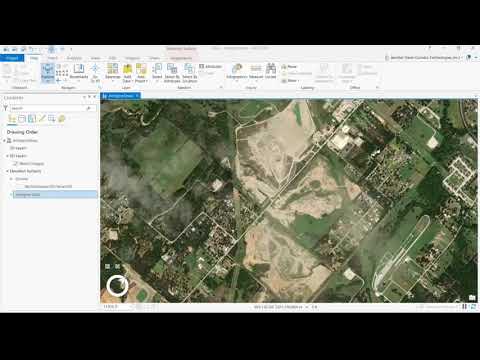
Task: Click the coordinate readout in status bar
Action: click(x=278, y=307)
